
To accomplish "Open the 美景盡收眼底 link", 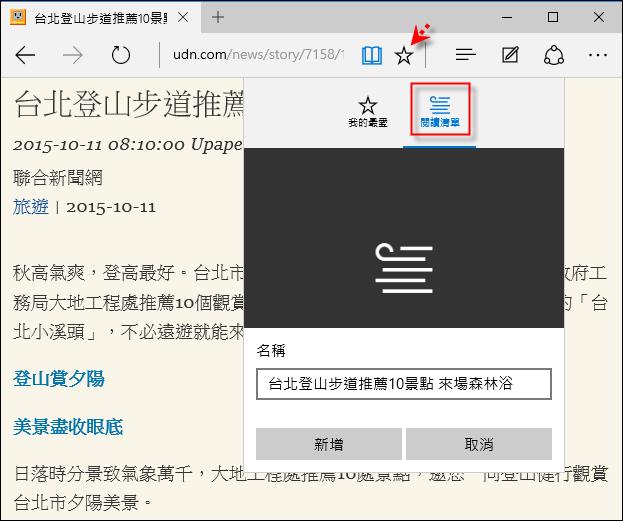I will point(68,427).
